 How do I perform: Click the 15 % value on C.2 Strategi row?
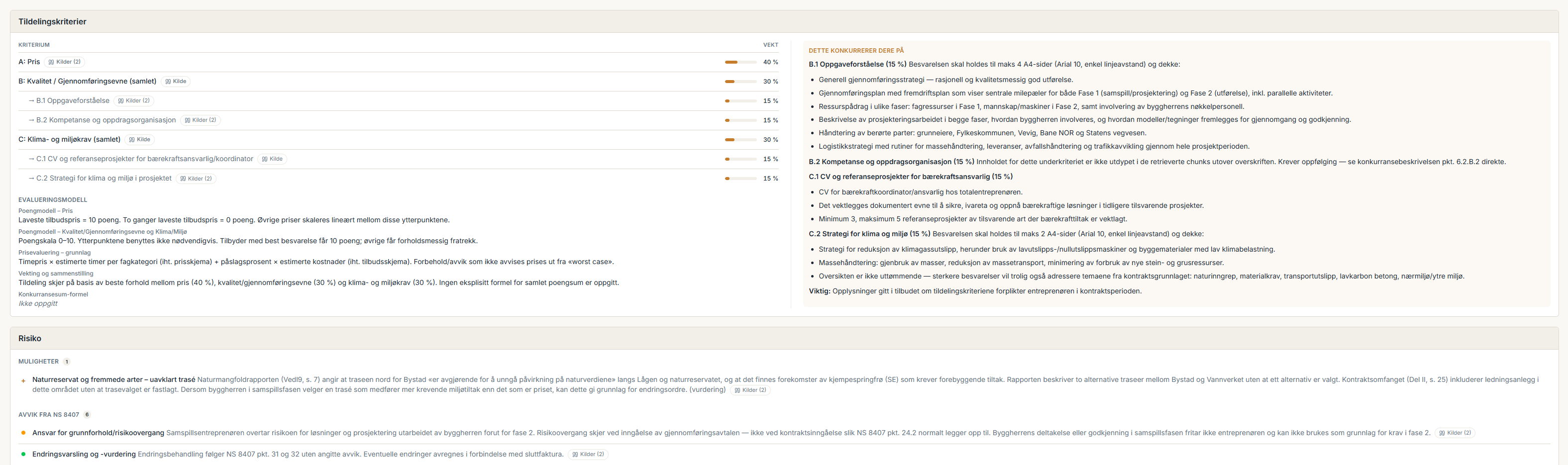coord(771,179)
